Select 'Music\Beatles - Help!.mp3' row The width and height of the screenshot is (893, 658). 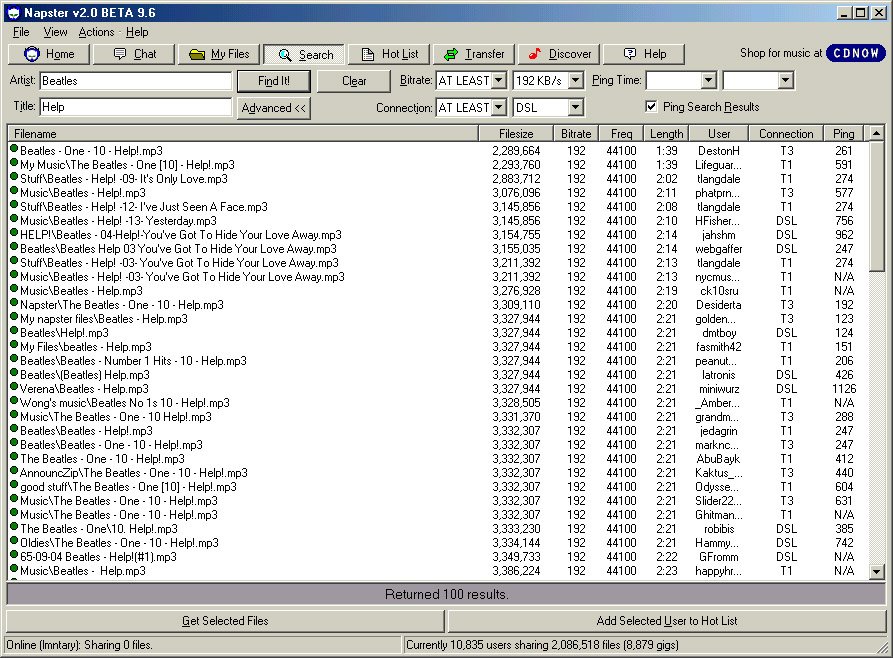pos(83,193)
